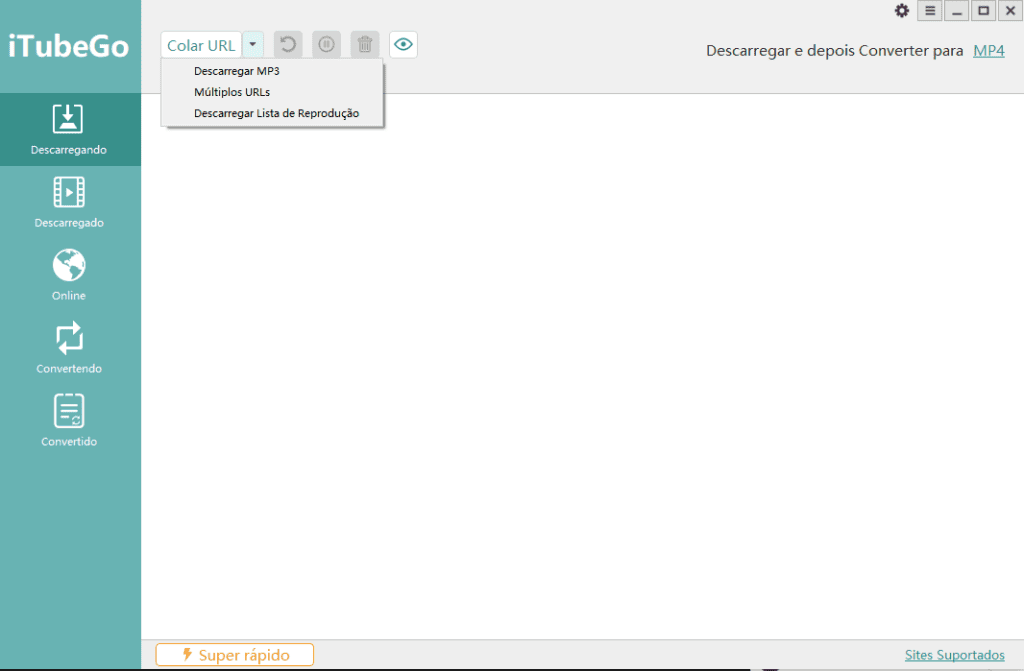Select Descarregar Lista de Reprodução
Viewport: 1024px width, 671px height.
pyautogui.click(x=276, y=113)
